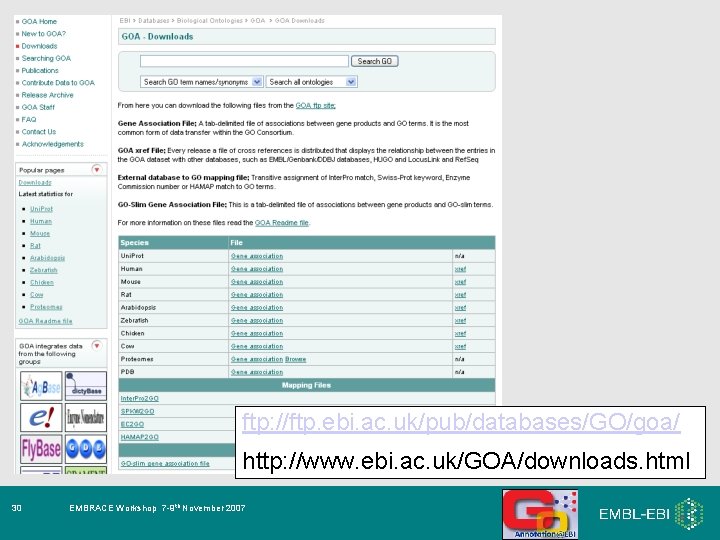720x540 pixels.
Task: Open the FlyBase logo
Action: (x=41, y=449)
